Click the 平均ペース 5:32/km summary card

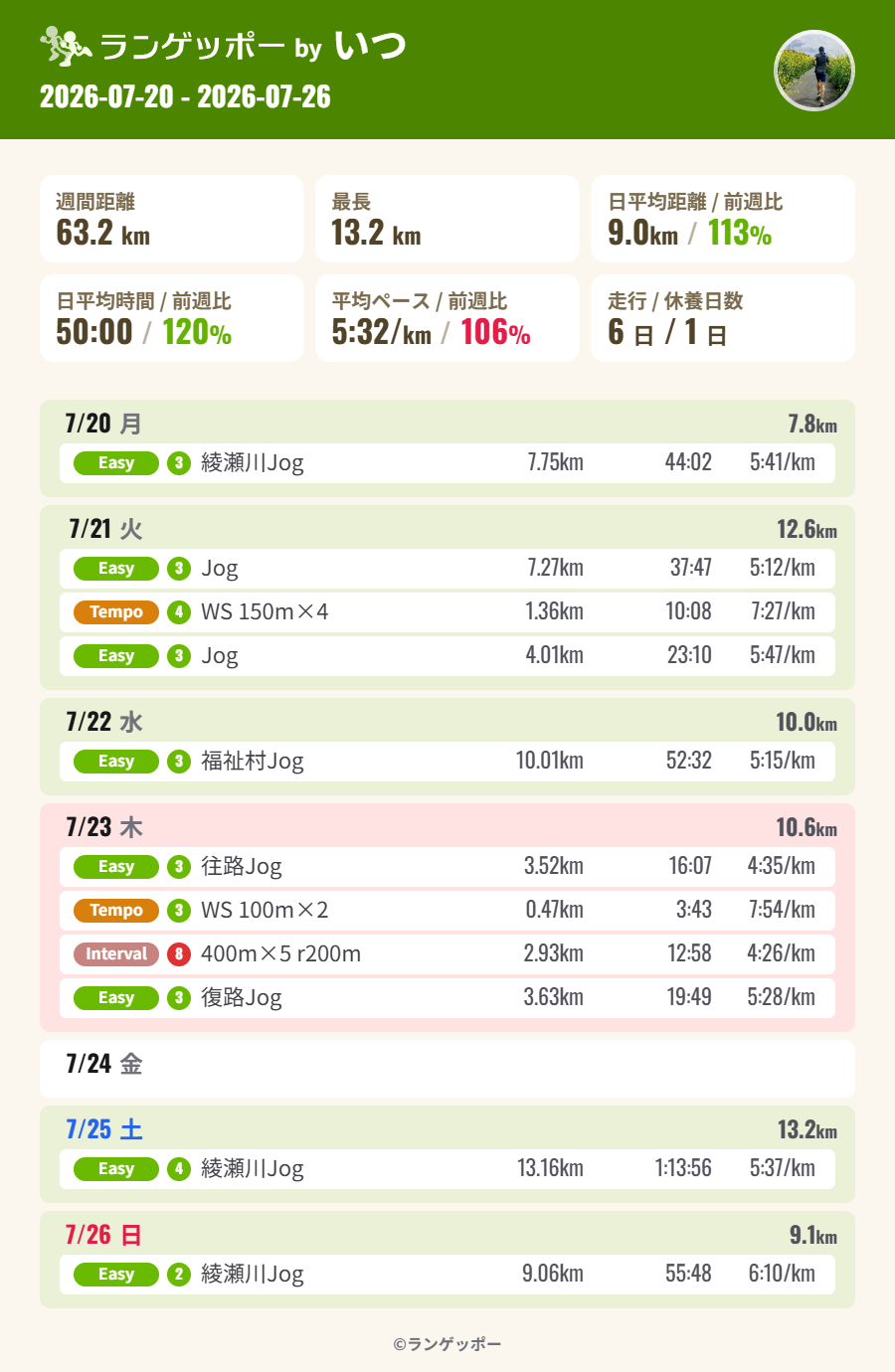[x=447, y=318]
